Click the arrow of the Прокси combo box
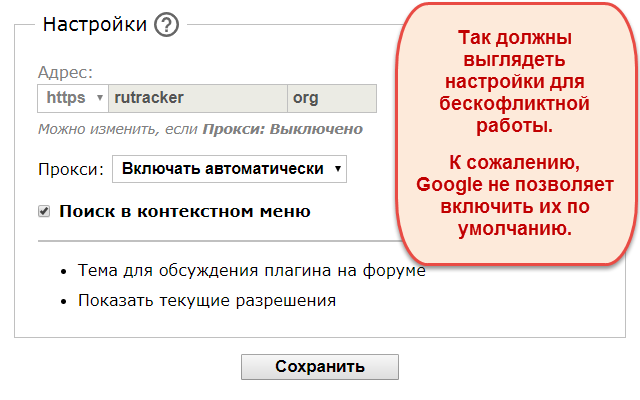 [338, 169]
